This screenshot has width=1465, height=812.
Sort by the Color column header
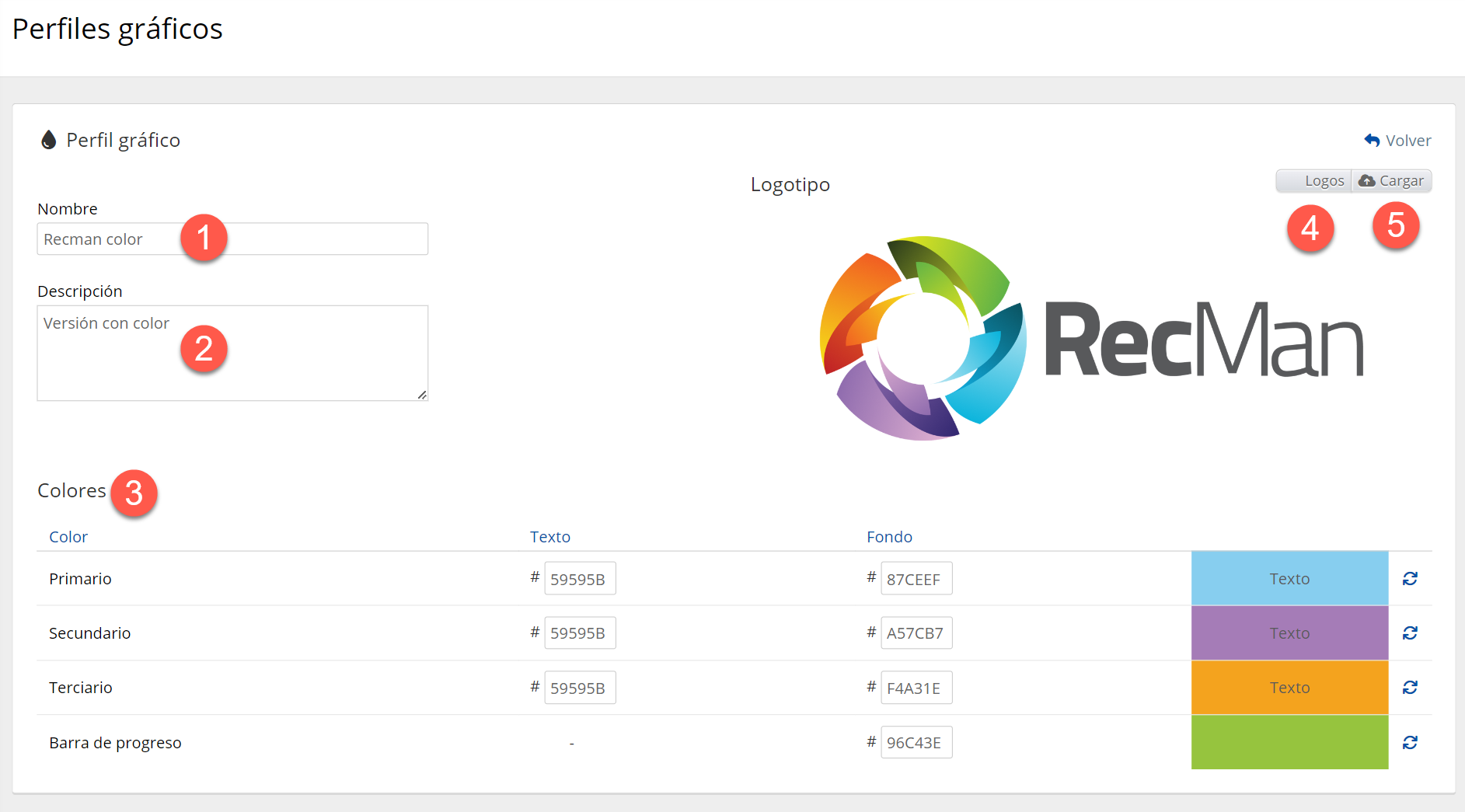click(68, 537)
